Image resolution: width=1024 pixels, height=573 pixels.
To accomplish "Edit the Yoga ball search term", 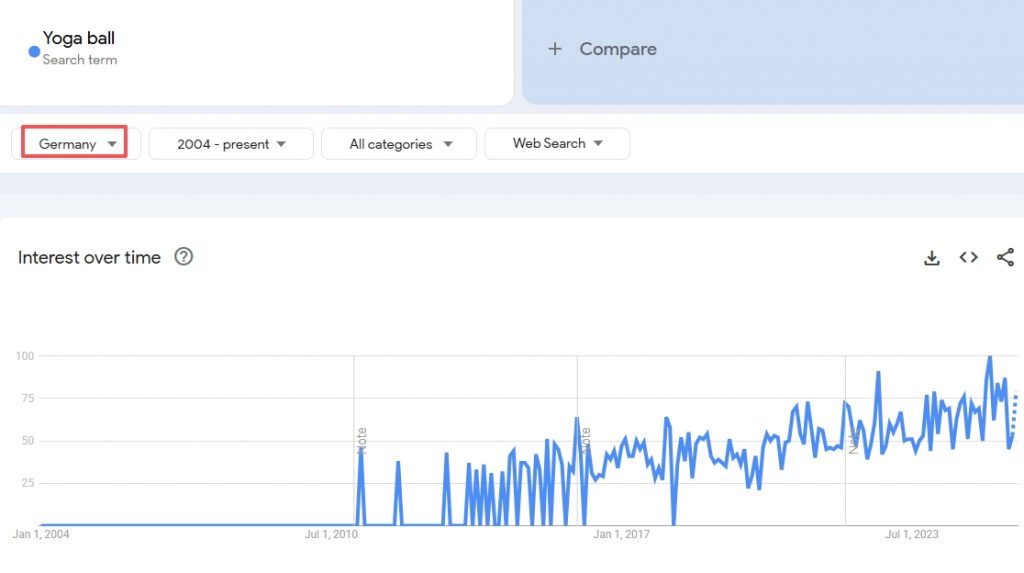I will 79,39.
